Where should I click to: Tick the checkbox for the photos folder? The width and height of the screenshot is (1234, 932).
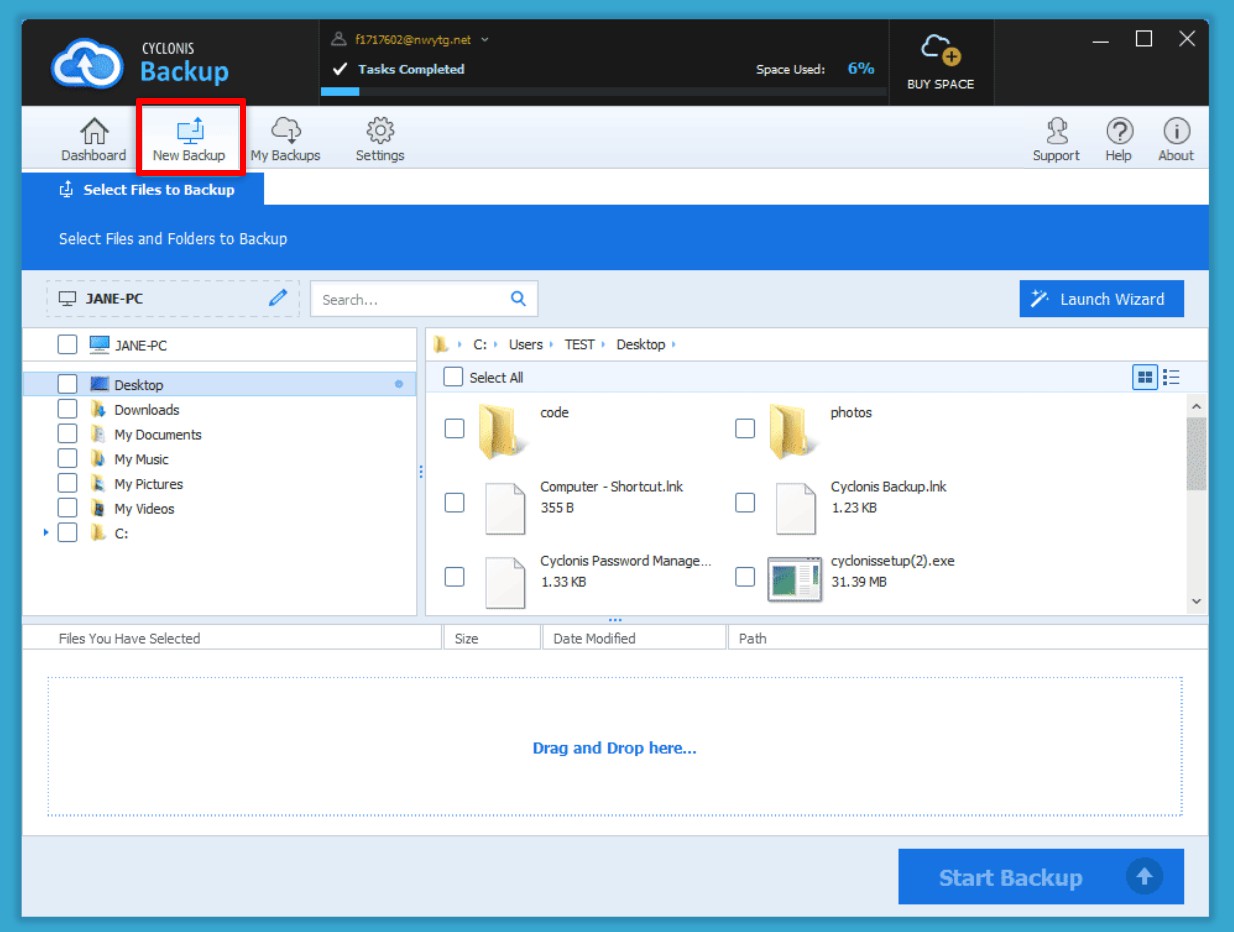[745, 429]
